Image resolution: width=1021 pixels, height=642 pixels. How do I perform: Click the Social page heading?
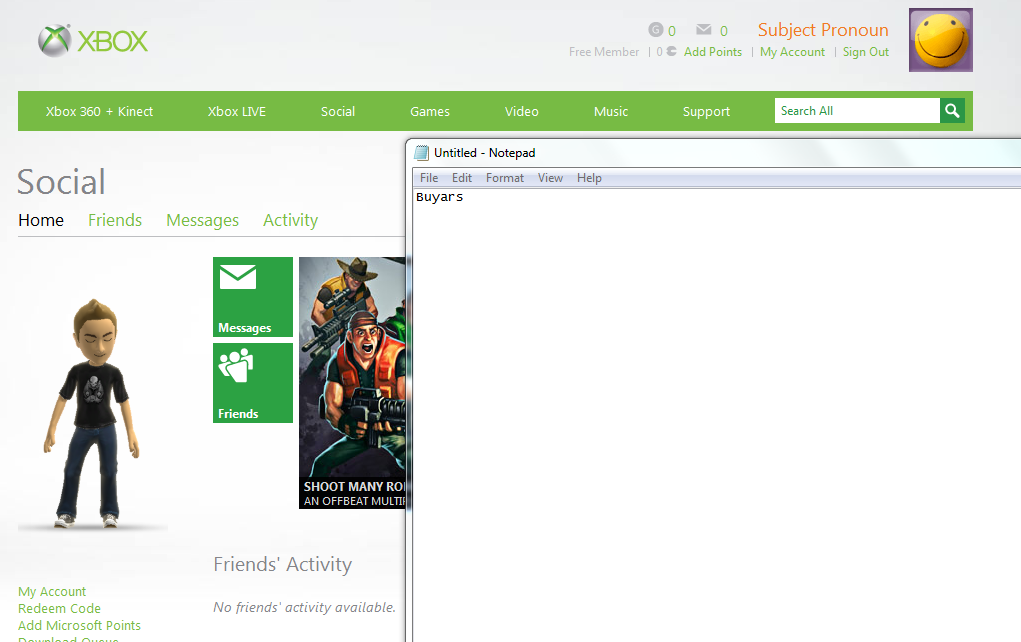pos(61,182)
